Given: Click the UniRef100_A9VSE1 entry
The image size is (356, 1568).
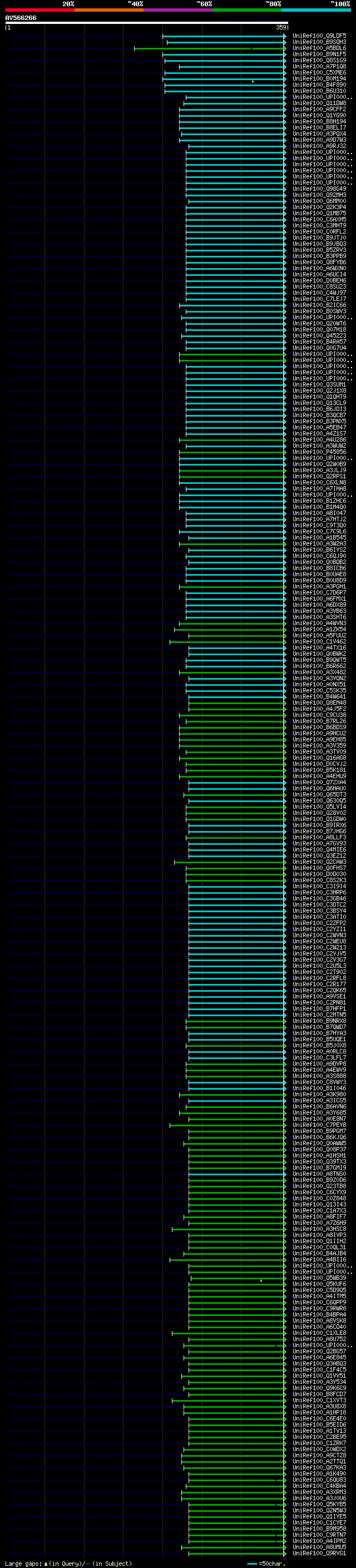Looking at the screenshot, I should pyautogui.click(x=319, y=996).
